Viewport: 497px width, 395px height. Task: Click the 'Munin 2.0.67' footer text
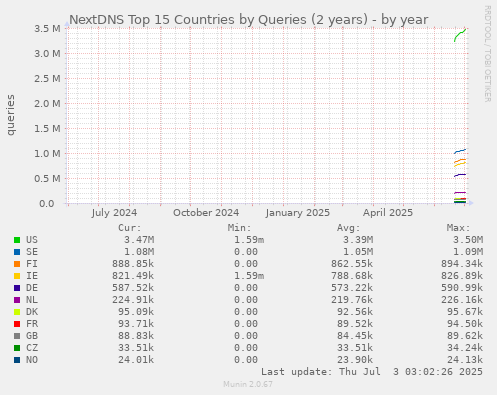(x=248, y=384)
